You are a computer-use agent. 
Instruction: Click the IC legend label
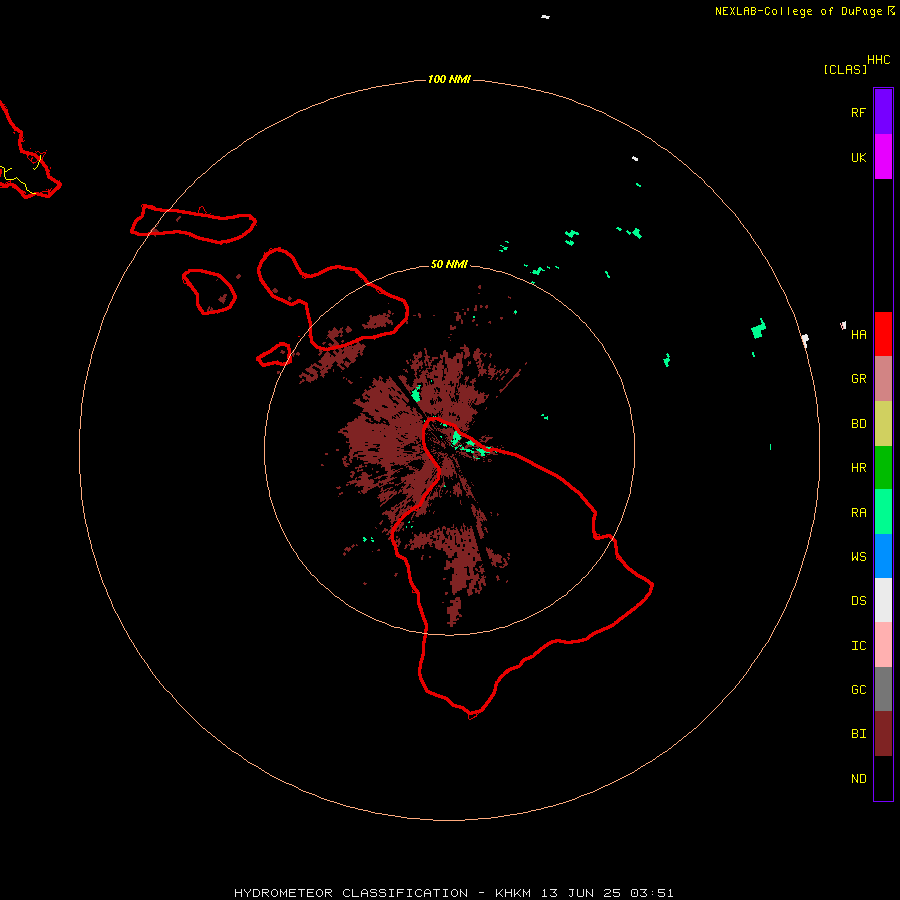coord(858,645)
